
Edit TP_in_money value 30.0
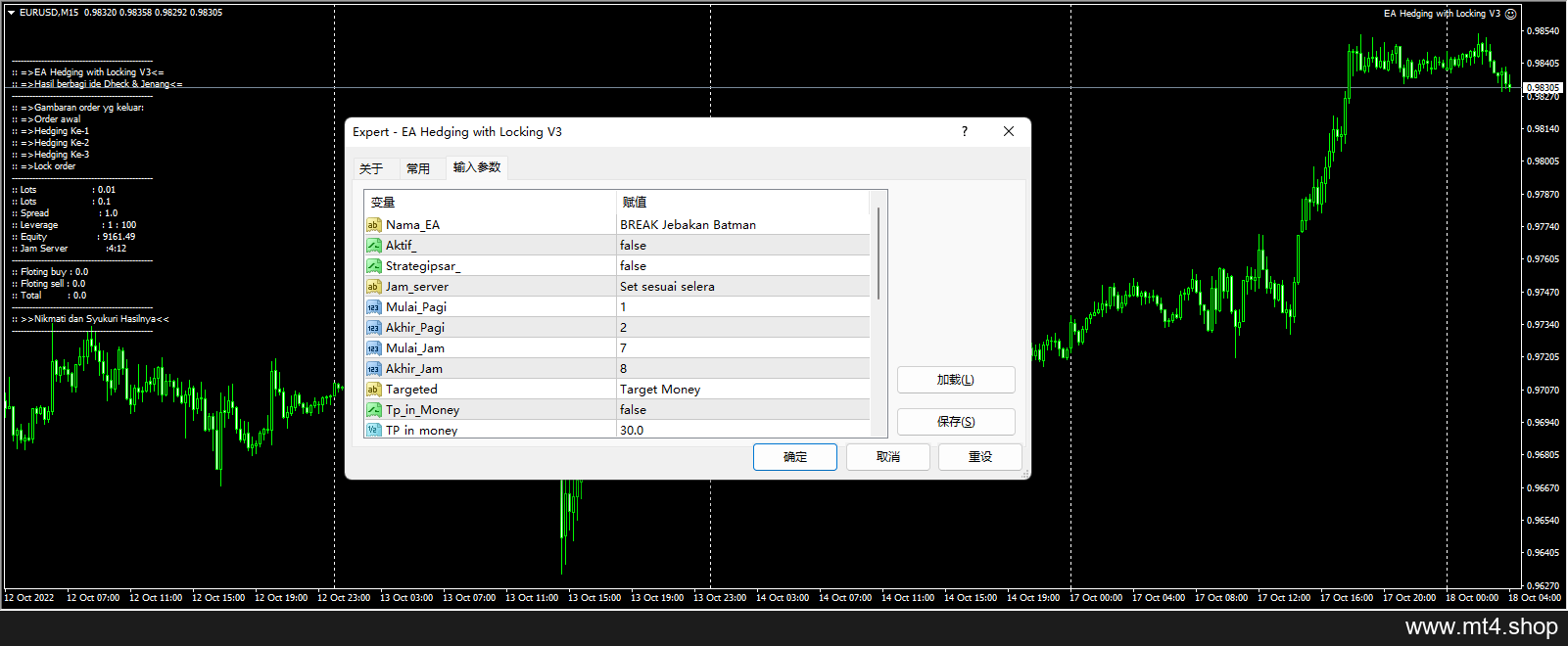(743, 430)
